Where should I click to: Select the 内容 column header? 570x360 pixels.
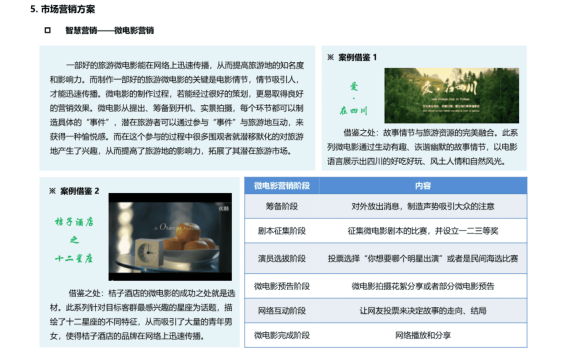(423, 186)
